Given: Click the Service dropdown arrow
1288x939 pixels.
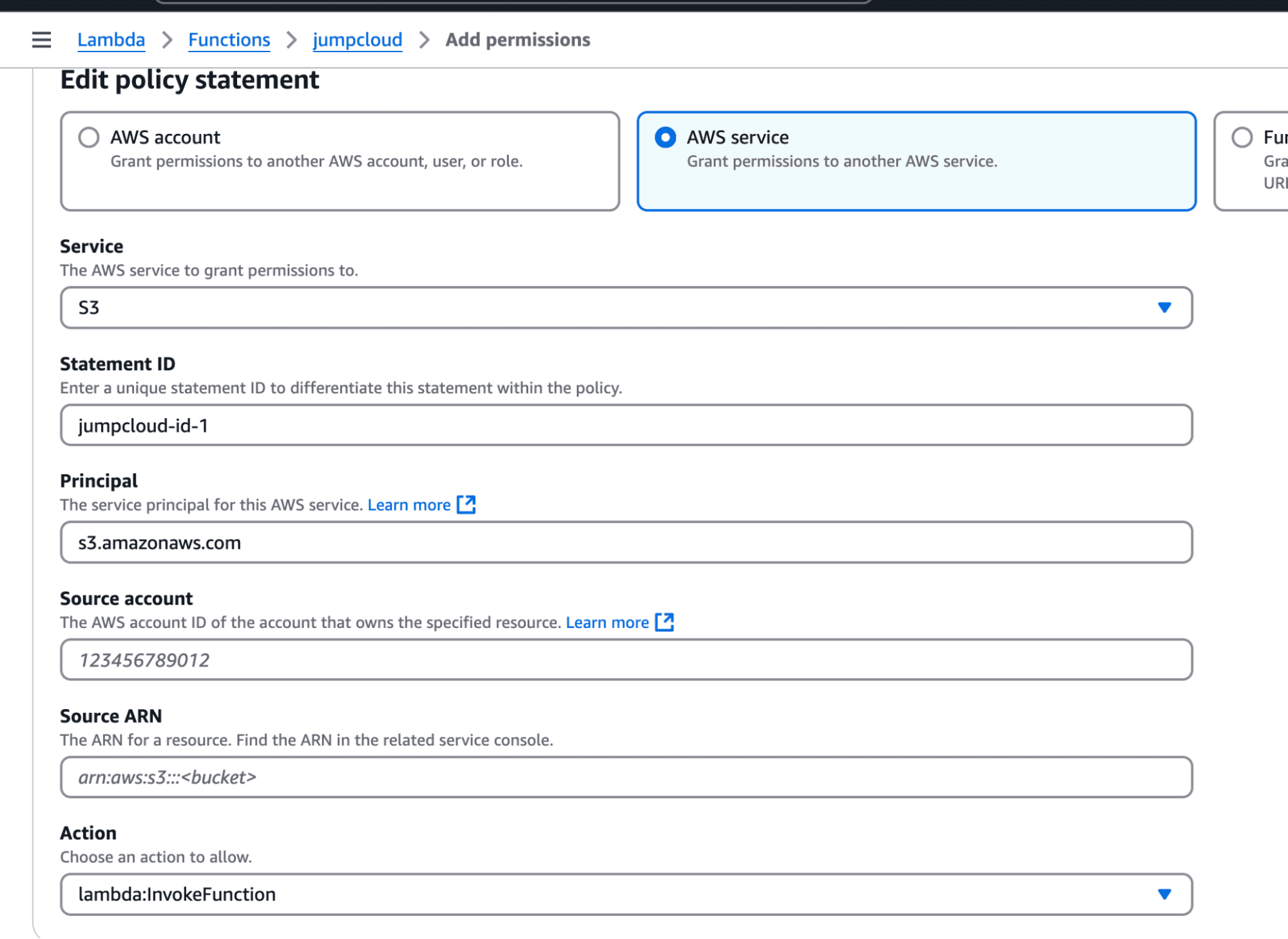Looking at the screenshot, I should point(1164,308).
